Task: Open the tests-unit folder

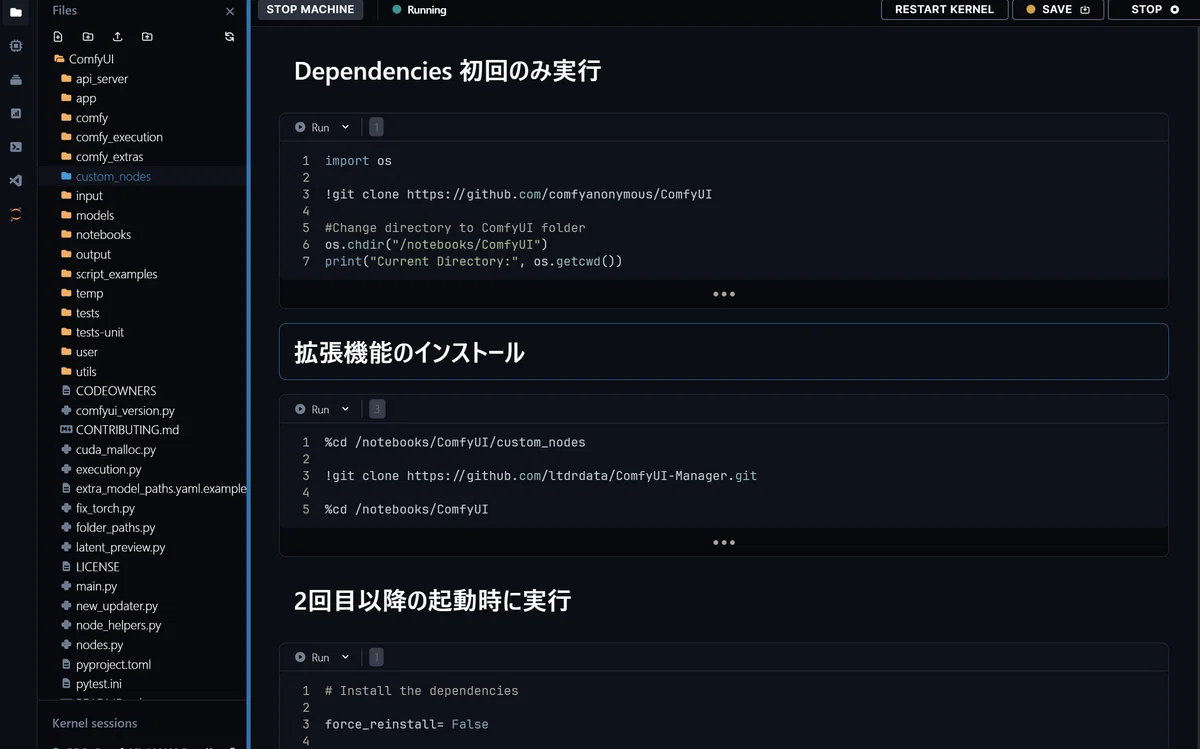Action: tap(92, 332)
